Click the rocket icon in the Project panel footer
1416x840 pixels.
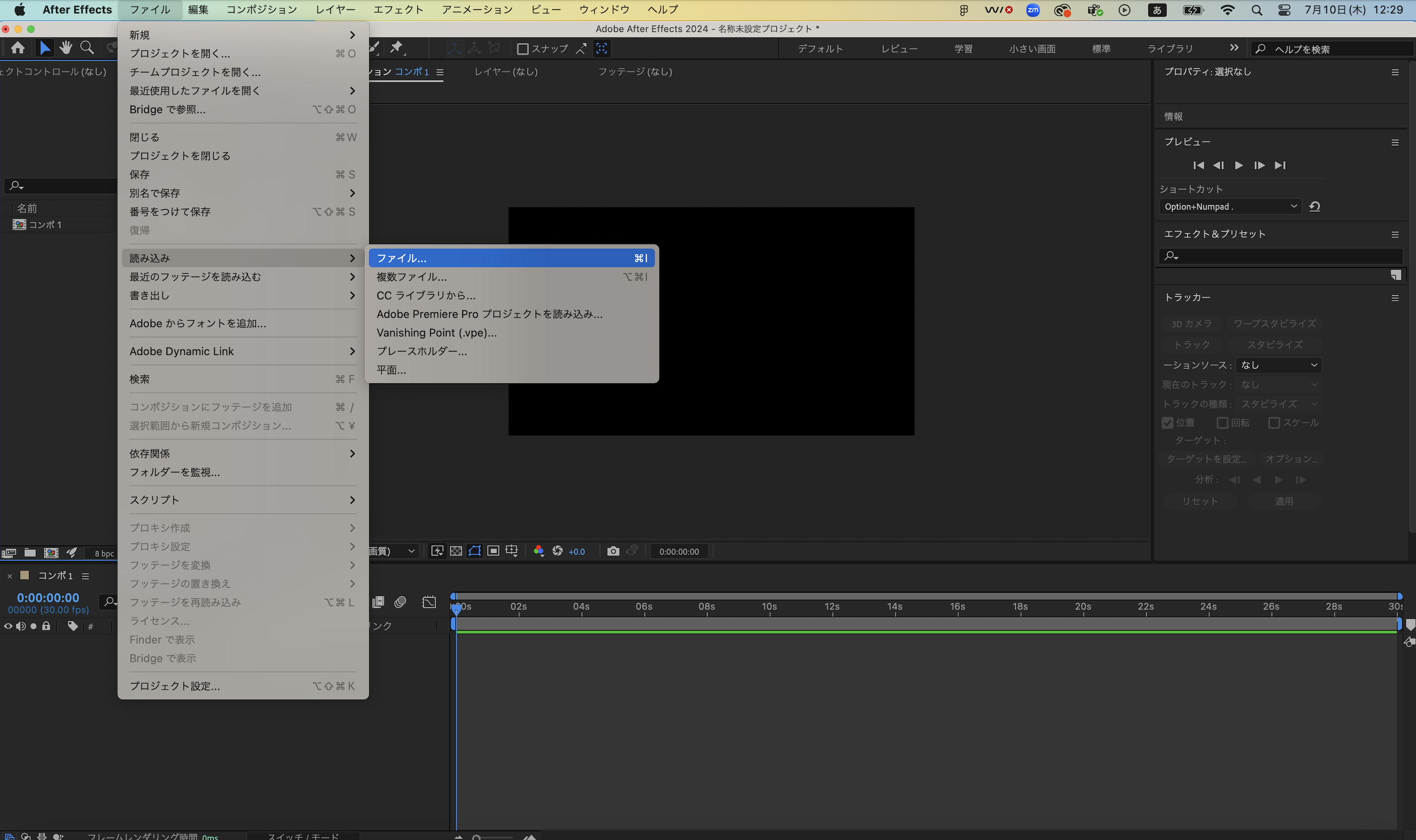point(71,552)
